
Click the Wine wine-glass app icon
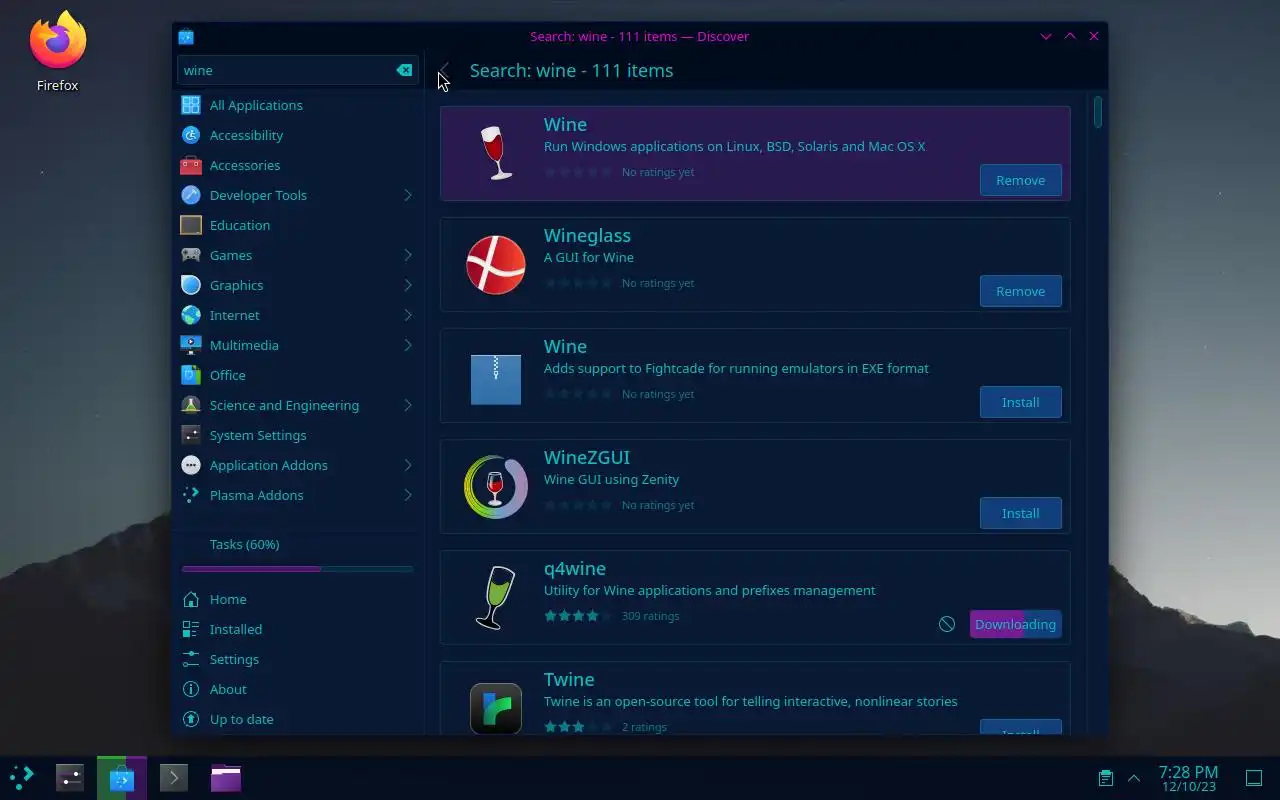(x=496, y=154)
